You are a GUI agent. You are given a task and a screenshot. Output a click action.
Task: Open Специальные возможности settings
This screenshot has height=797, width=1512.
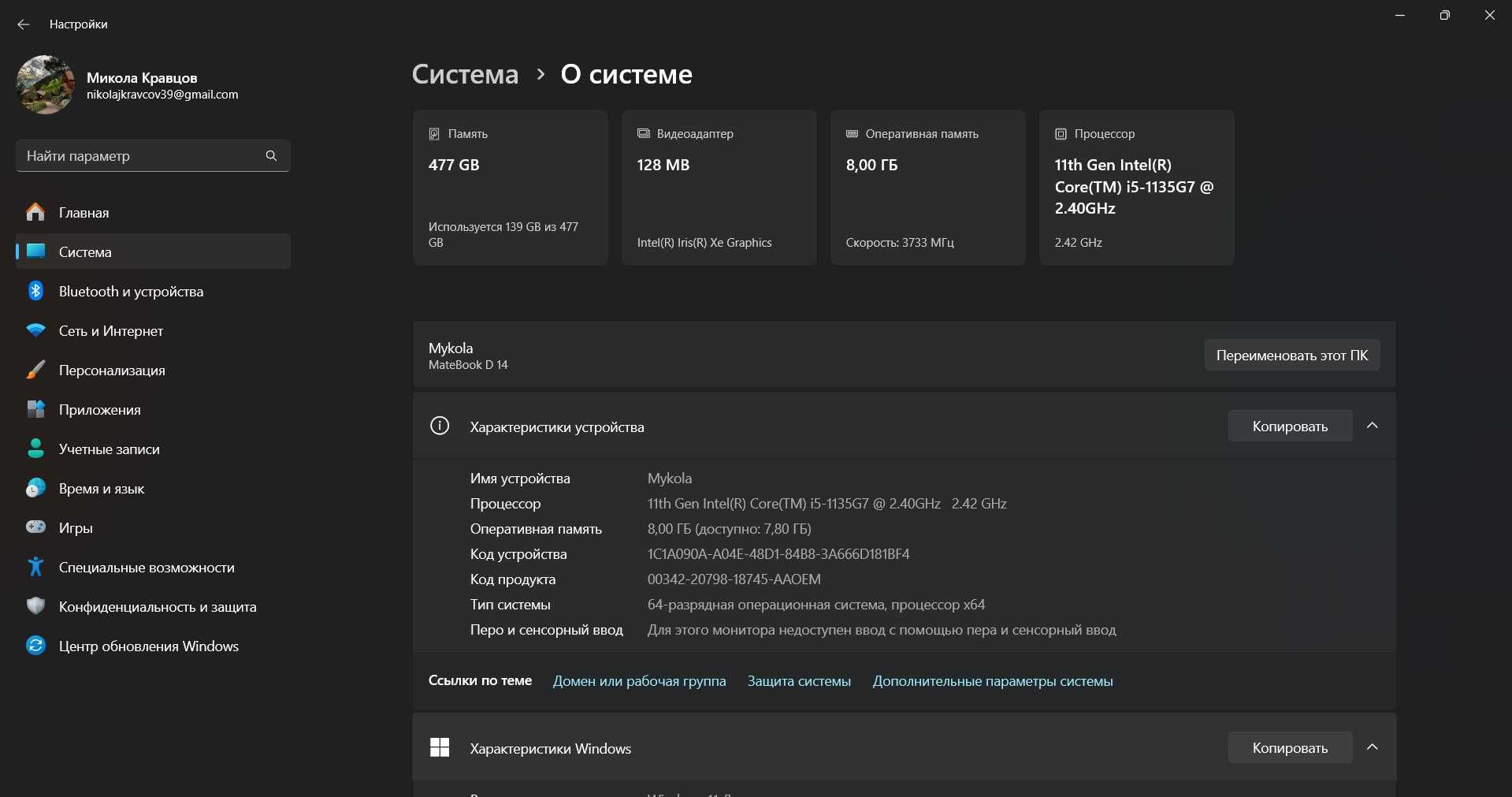153,567
